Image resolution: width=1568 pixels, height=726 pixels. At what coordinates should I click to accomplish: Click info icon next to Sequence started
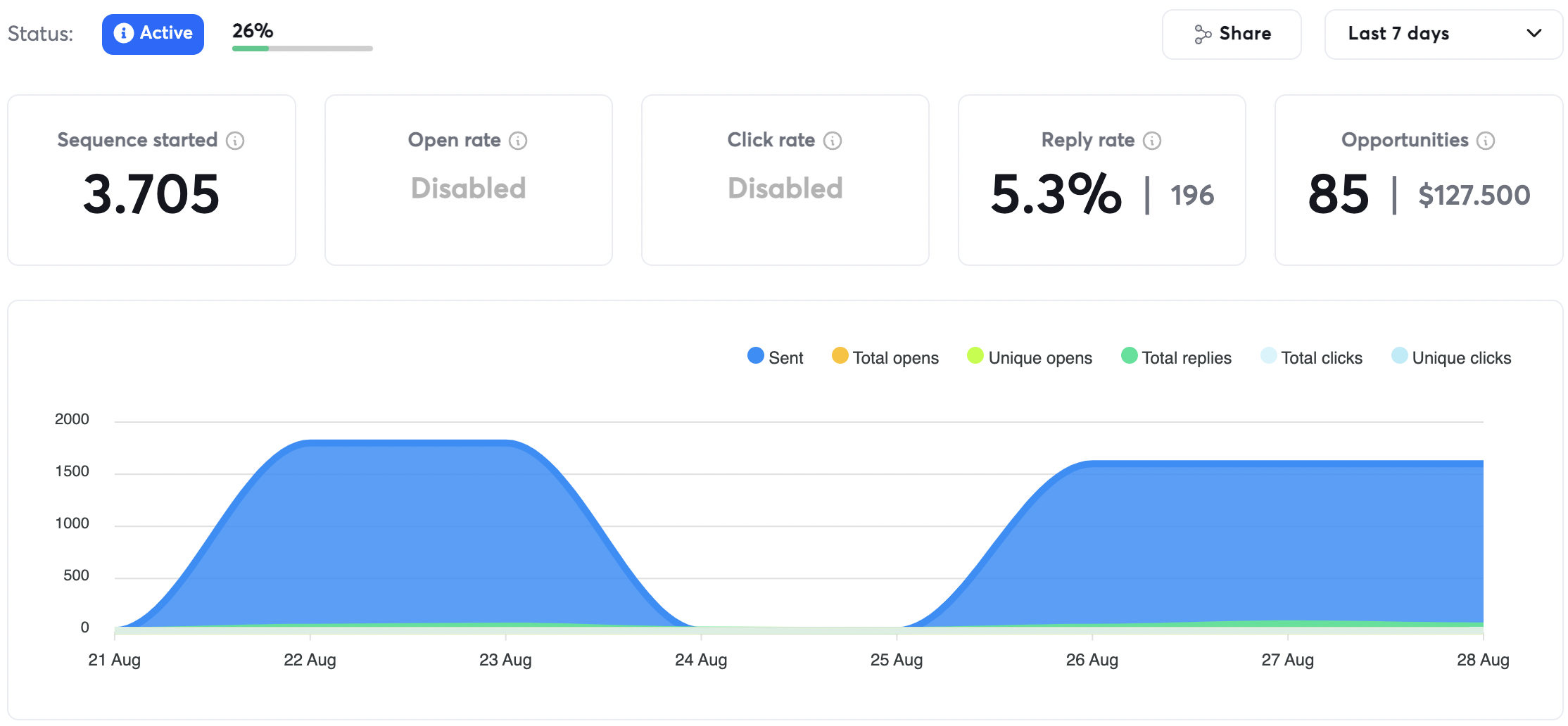[235, 141]
